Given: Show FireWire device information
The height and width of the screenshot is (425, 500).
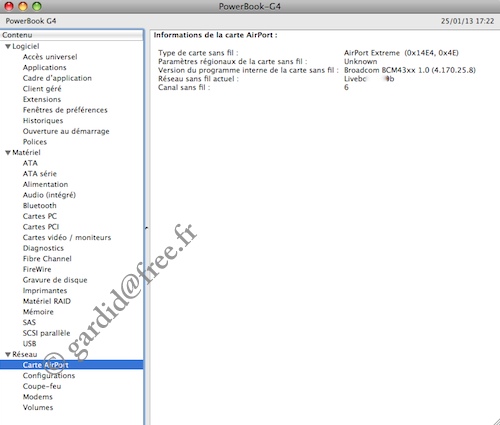Looking at the screenshot, I should (37, 269).
